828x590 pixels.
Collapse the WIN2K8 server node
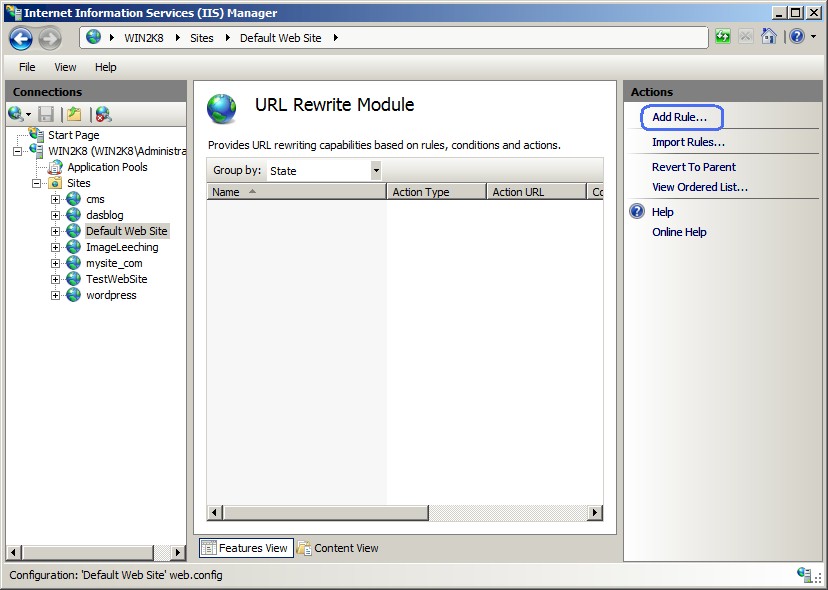pos(17,152)
